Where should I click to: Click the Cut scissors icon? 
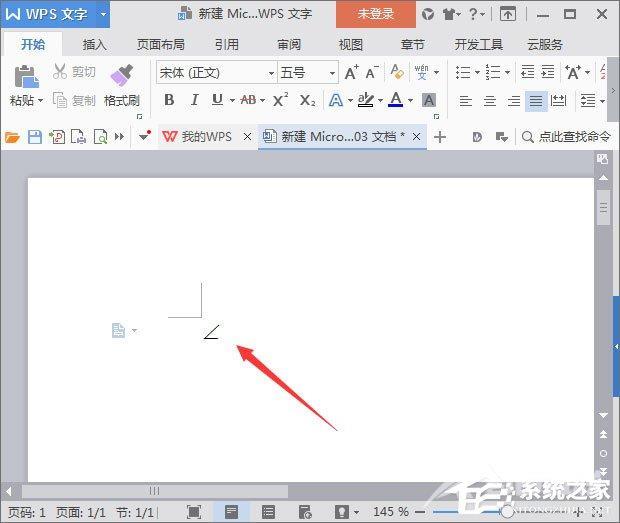point(60,72)
